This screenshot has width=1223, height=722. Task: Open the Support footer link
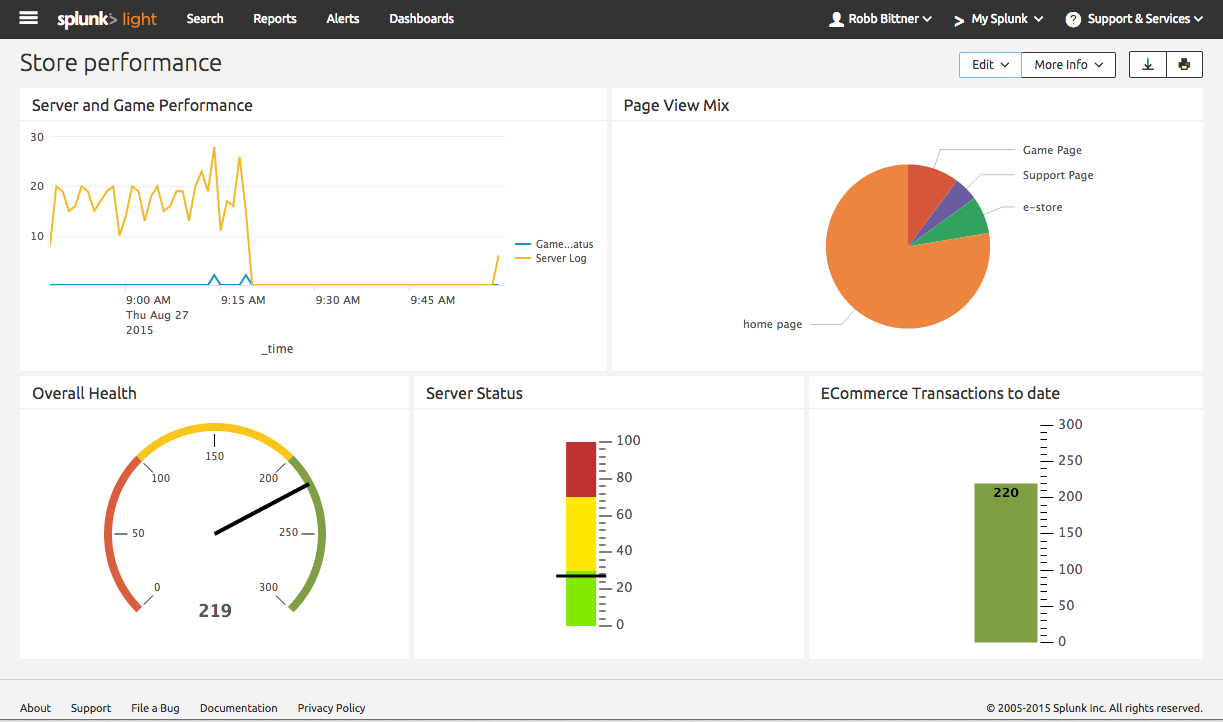click(x=91, y=708)
